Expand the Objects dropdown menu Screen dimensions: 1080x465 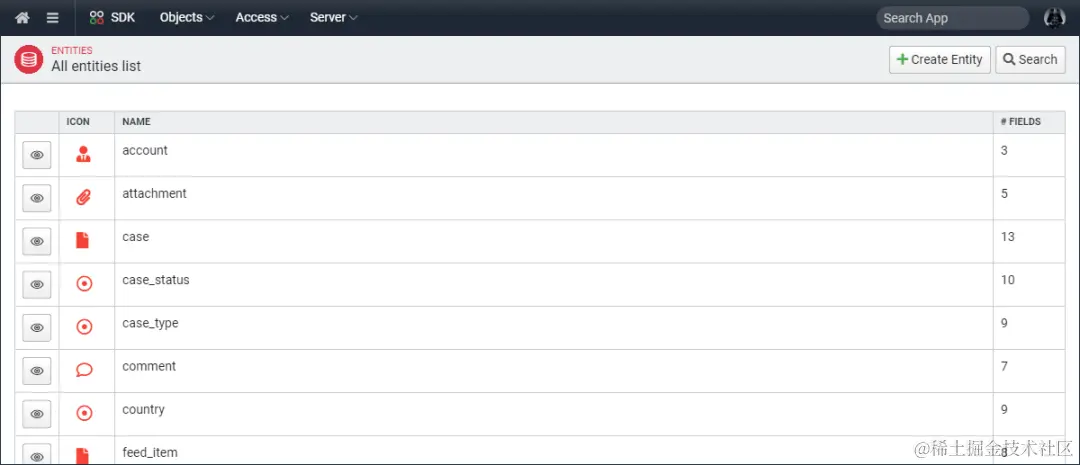(187, 17)
